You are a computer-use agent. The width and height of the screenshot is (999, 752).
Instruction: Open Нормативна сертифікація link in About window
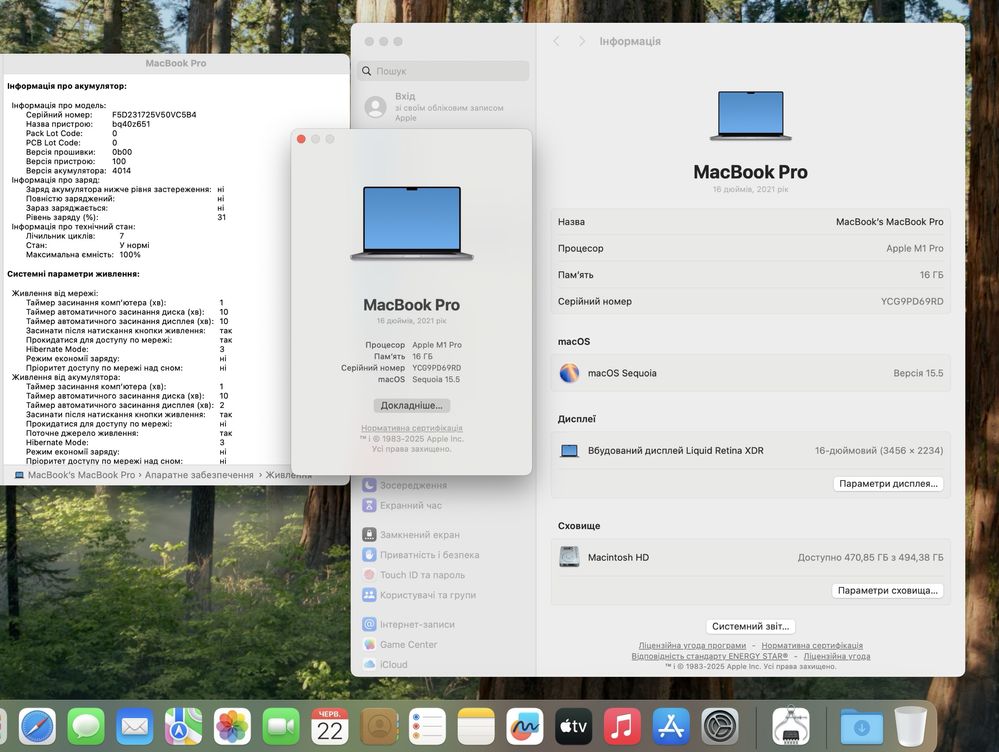coord(412,428)
